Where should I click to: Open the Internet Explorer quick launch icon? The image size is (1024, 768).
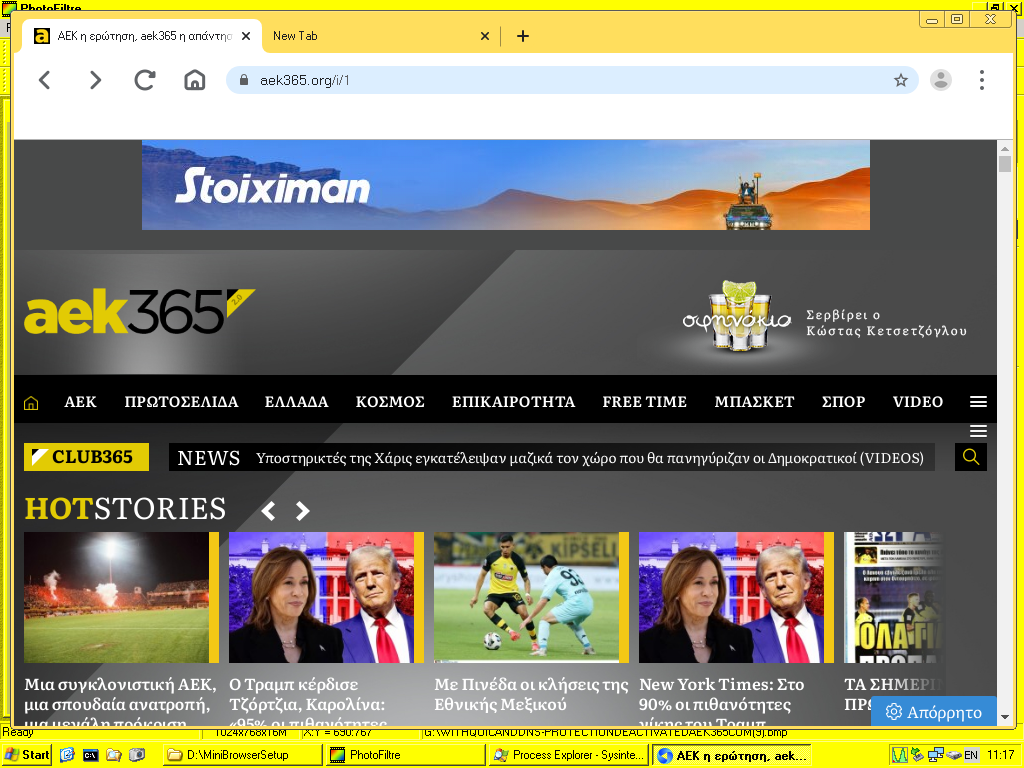click(67, 755)
